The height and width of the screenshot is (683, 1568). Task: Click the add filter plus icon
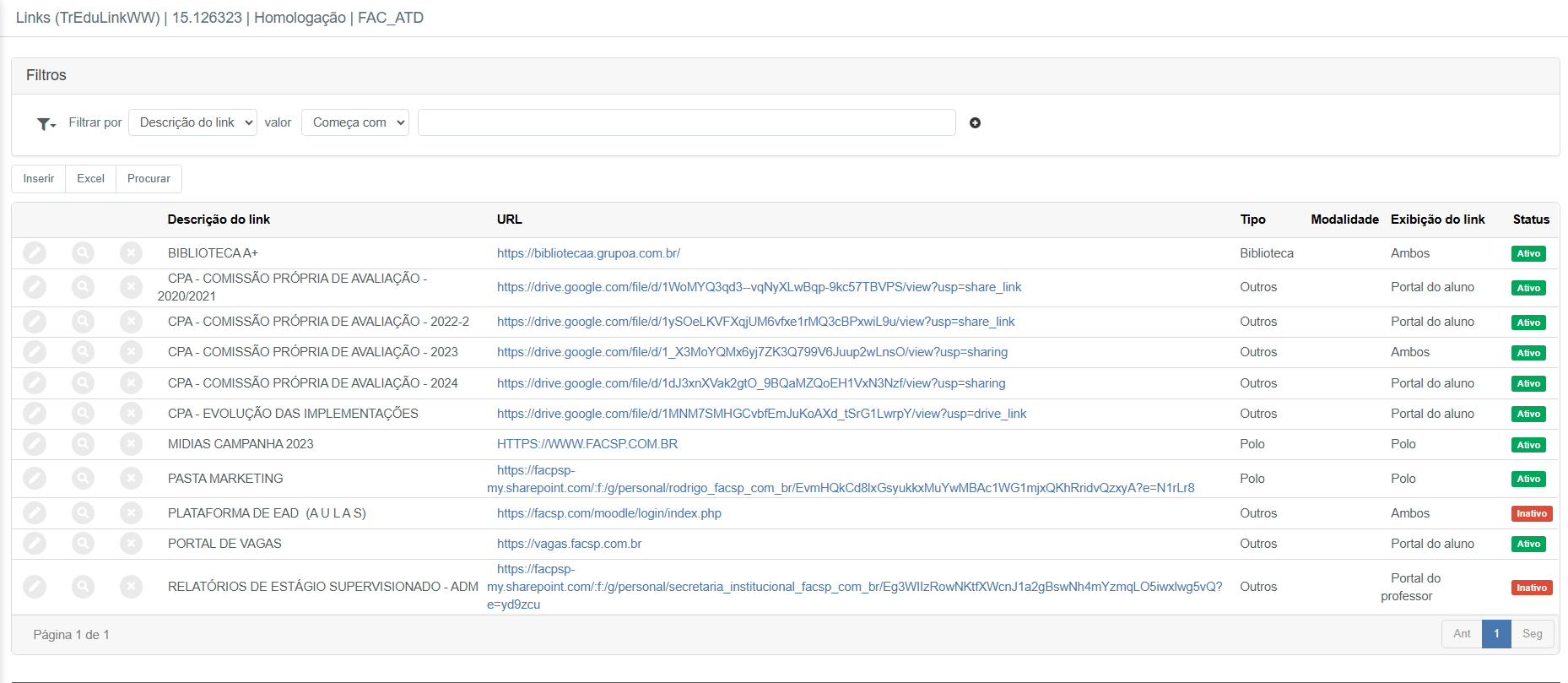(x=975, y=123)
